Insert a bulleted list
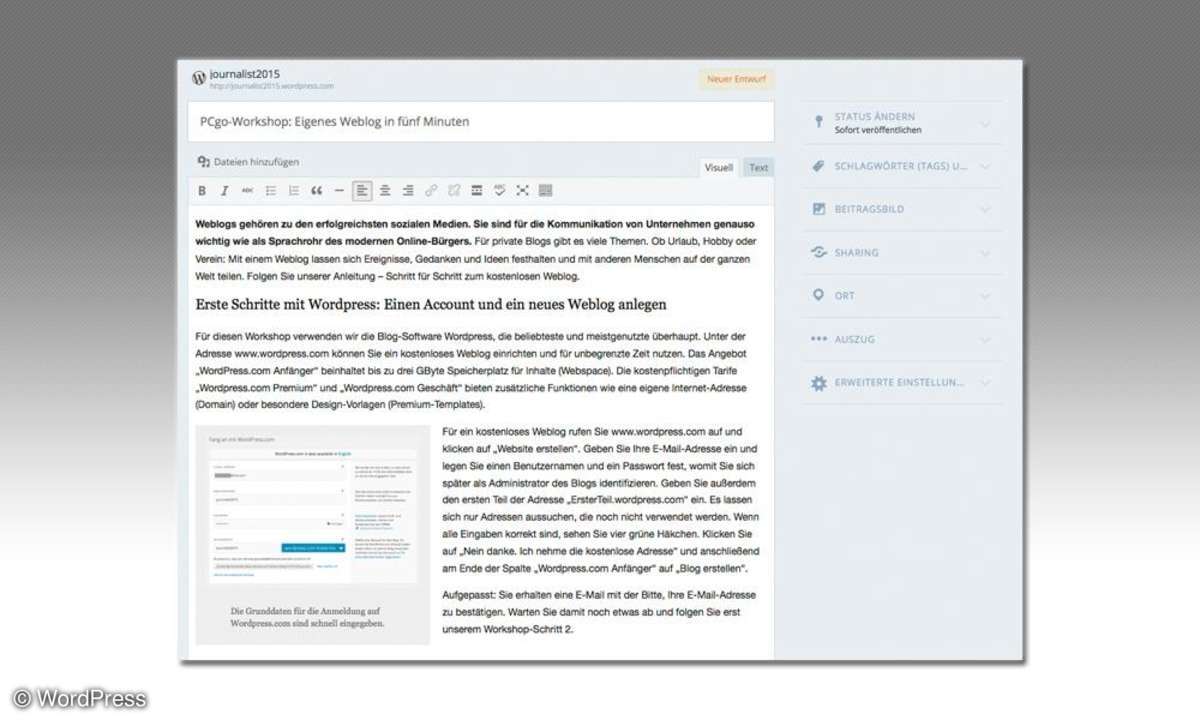The width and height of the screenshot is (1200, 720). (271, 190)
